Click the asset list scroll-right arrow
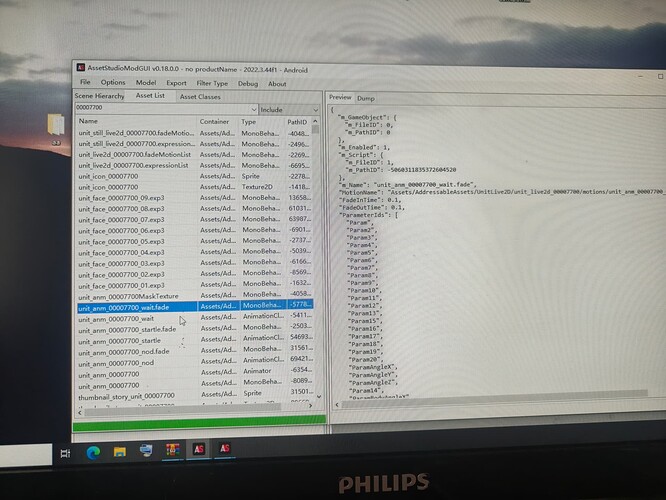Image resolution: width=666 pixels, height=500 pixels. coord(310,406)
